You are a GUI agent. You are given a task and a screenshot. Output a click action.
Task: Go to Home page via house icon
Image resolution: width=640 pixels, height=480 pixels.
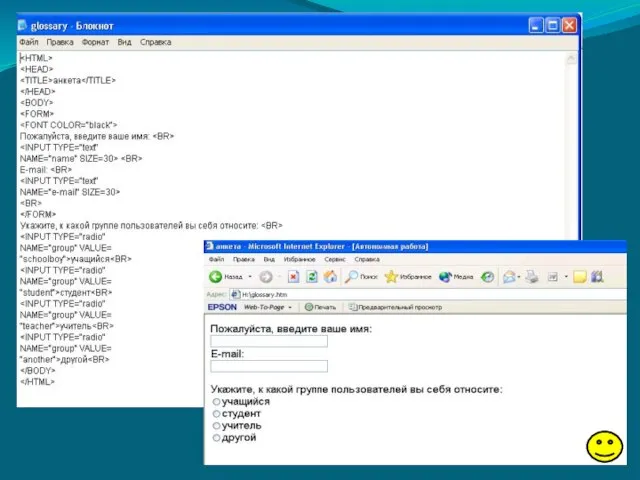click(x=330, y=276)
